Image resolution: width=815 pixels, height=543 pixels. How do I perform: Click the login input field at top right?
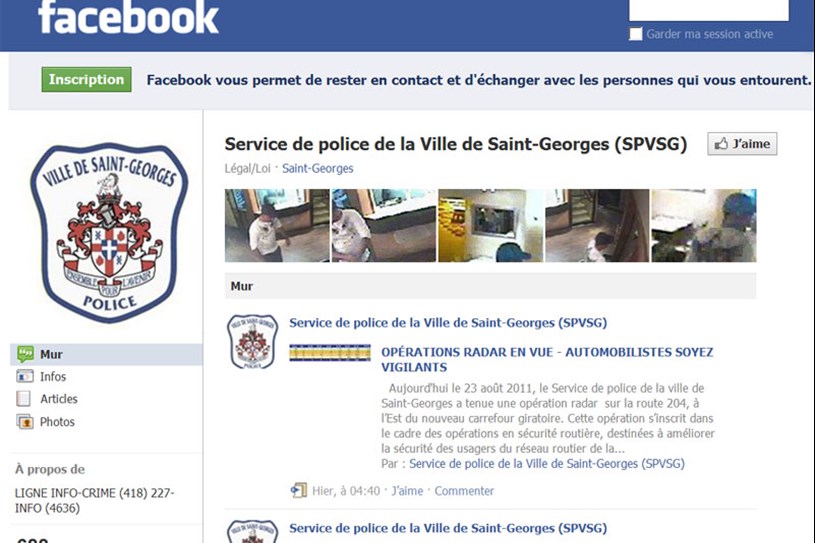(x=709, y=10)
